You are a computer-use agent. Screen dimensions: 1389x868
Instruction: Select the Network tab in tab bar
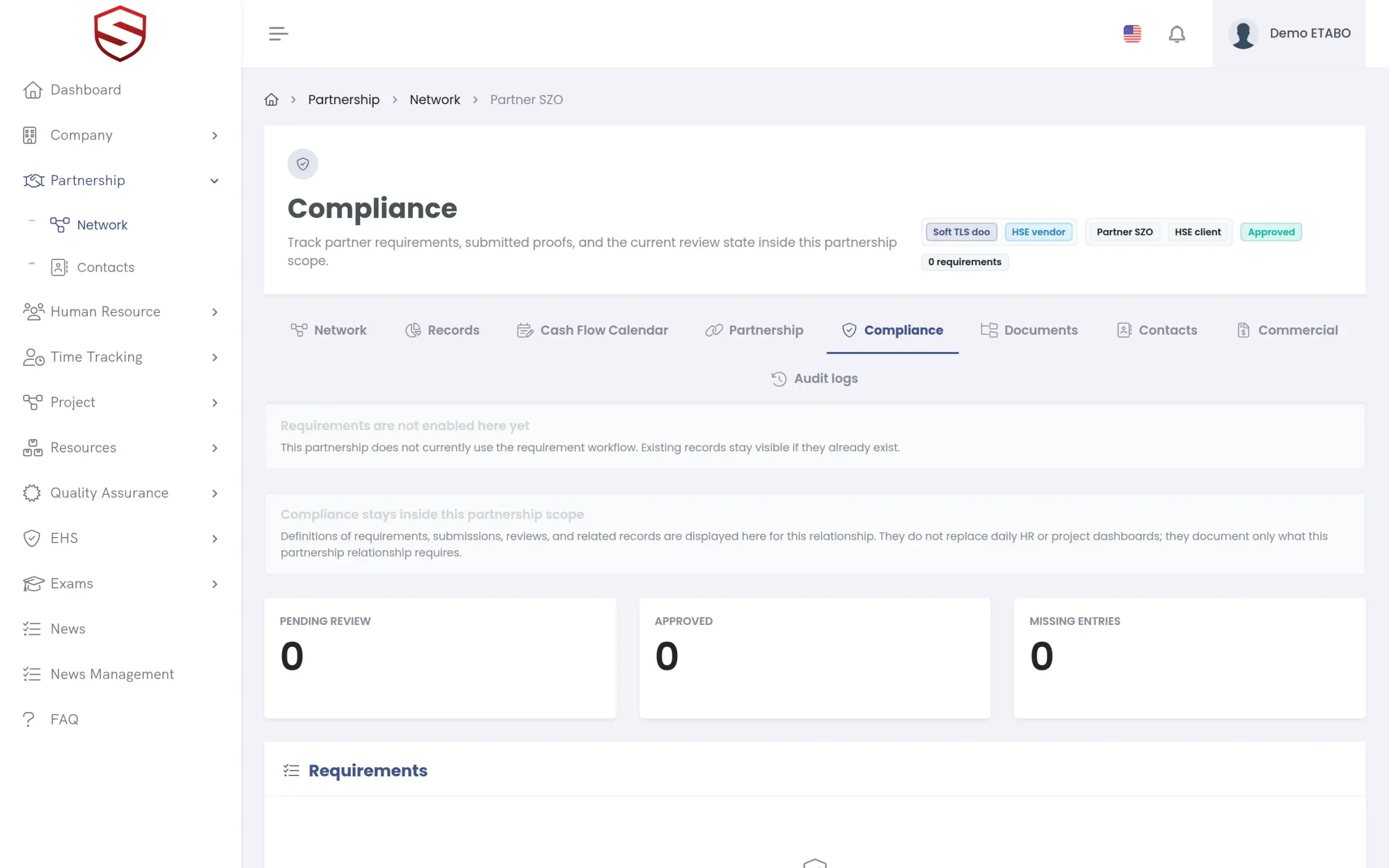329,331
